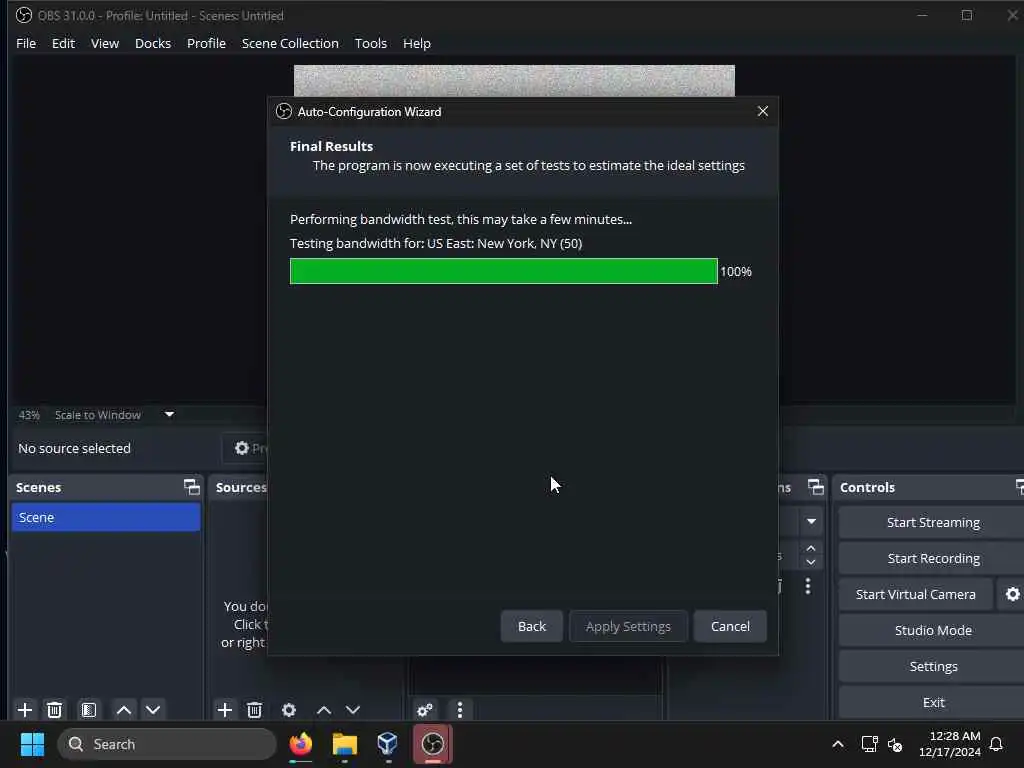1024x768 pixels.
Task: Move source up in Sources dock
Action: coord(324,710)
